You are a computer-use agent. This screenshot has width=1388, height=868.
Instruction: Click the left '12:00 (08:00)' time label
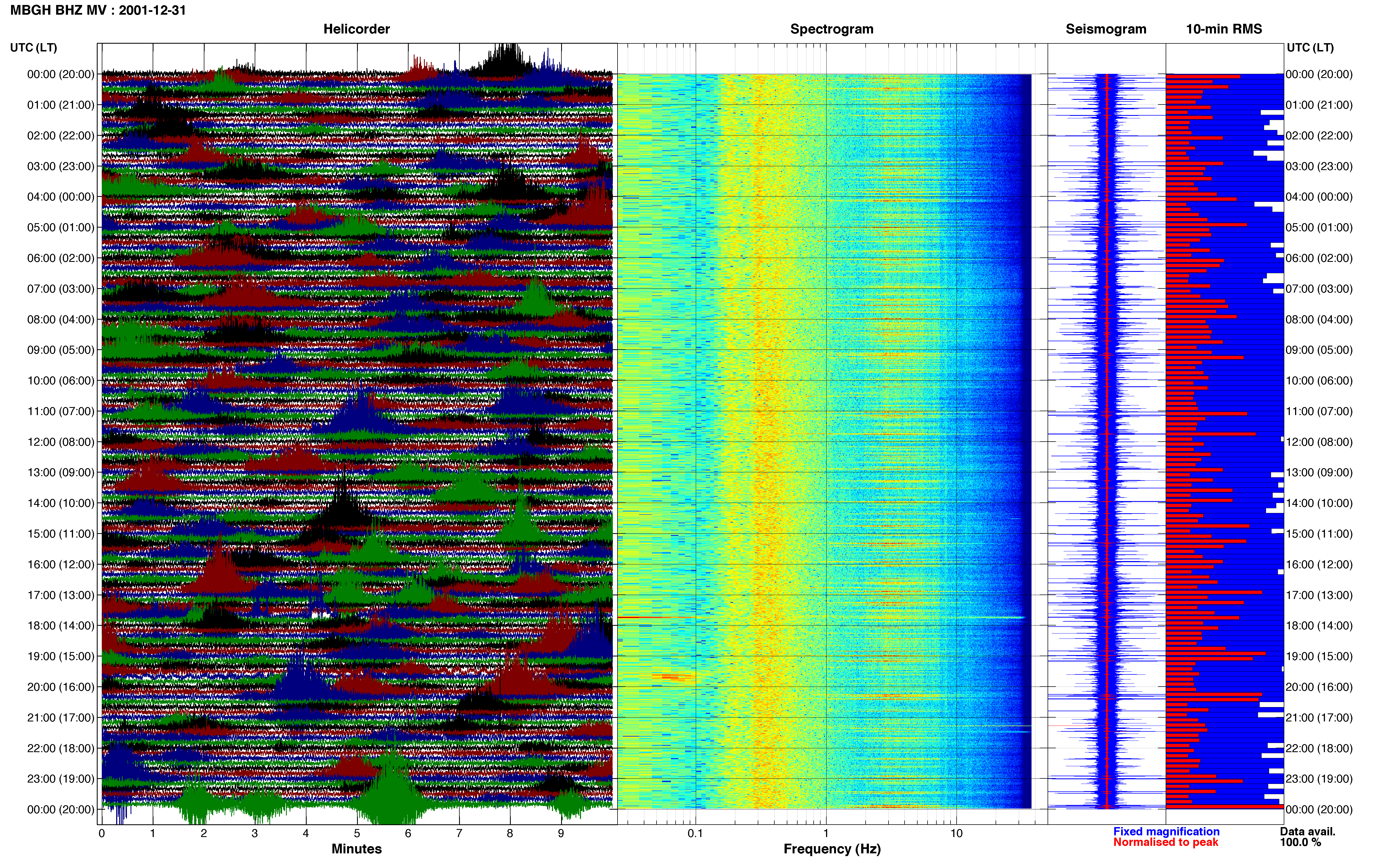click(x=61, y=442)
